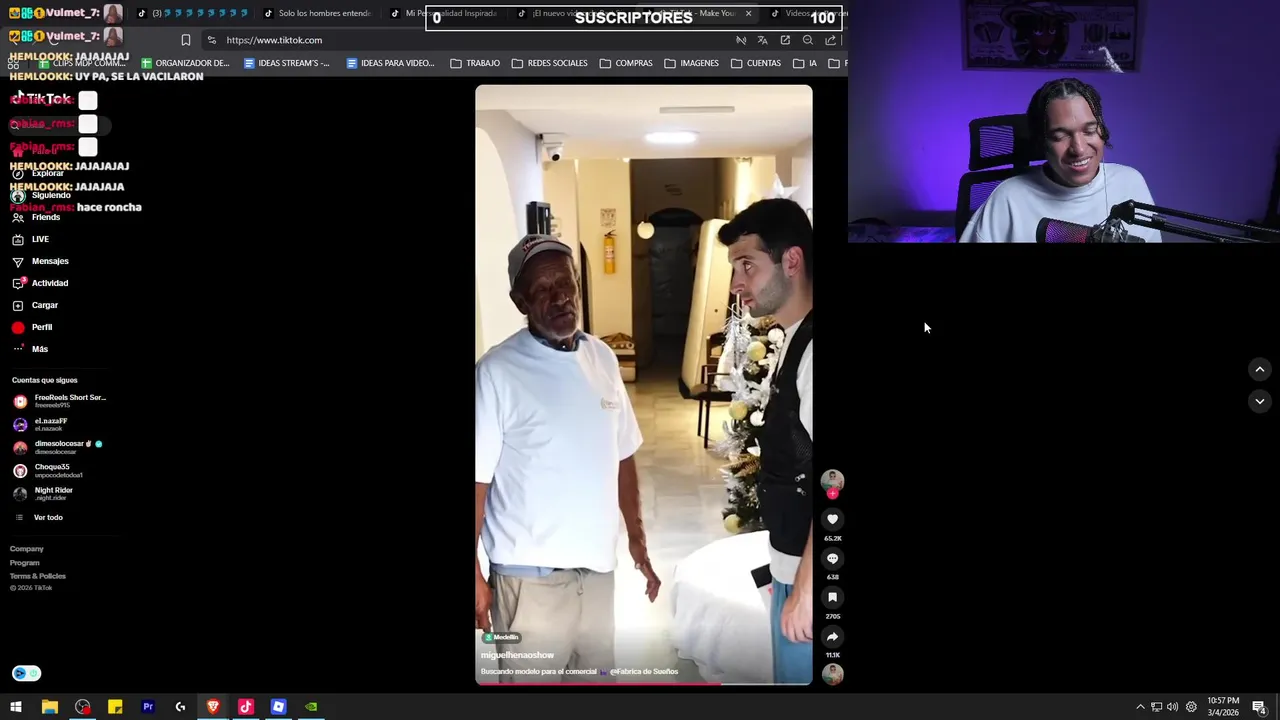Image resolution: width=1280 pixels, height=720 pixels.
Task: Open LIVE in the TikTok sidebar
Action: click(x=31, y=239)
